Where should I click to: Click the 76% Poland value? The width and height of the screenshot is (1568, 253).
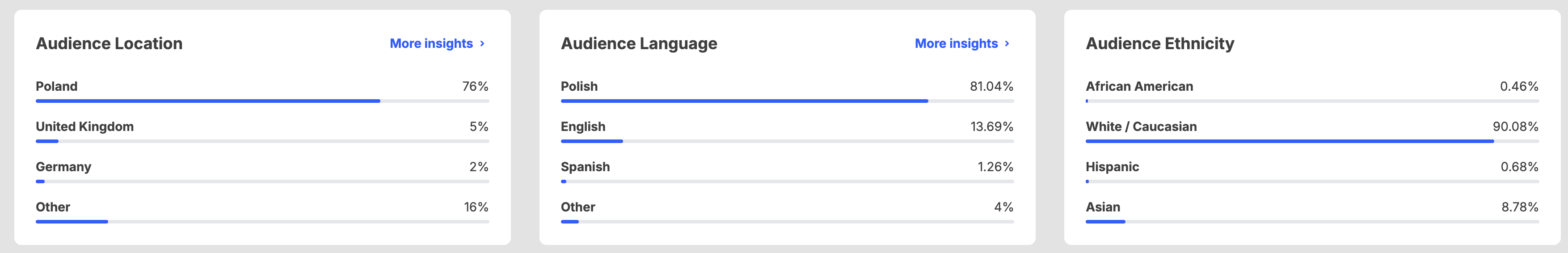point(476,86)
